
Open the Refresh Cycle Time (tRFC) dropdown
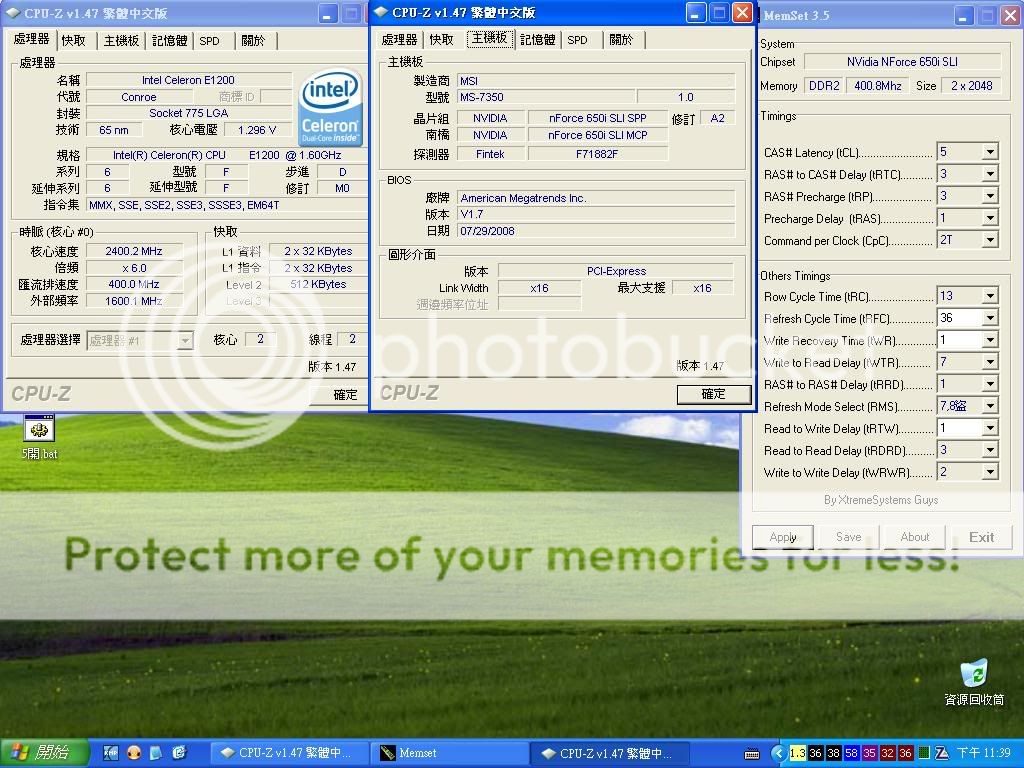click(x=990, y=318)
